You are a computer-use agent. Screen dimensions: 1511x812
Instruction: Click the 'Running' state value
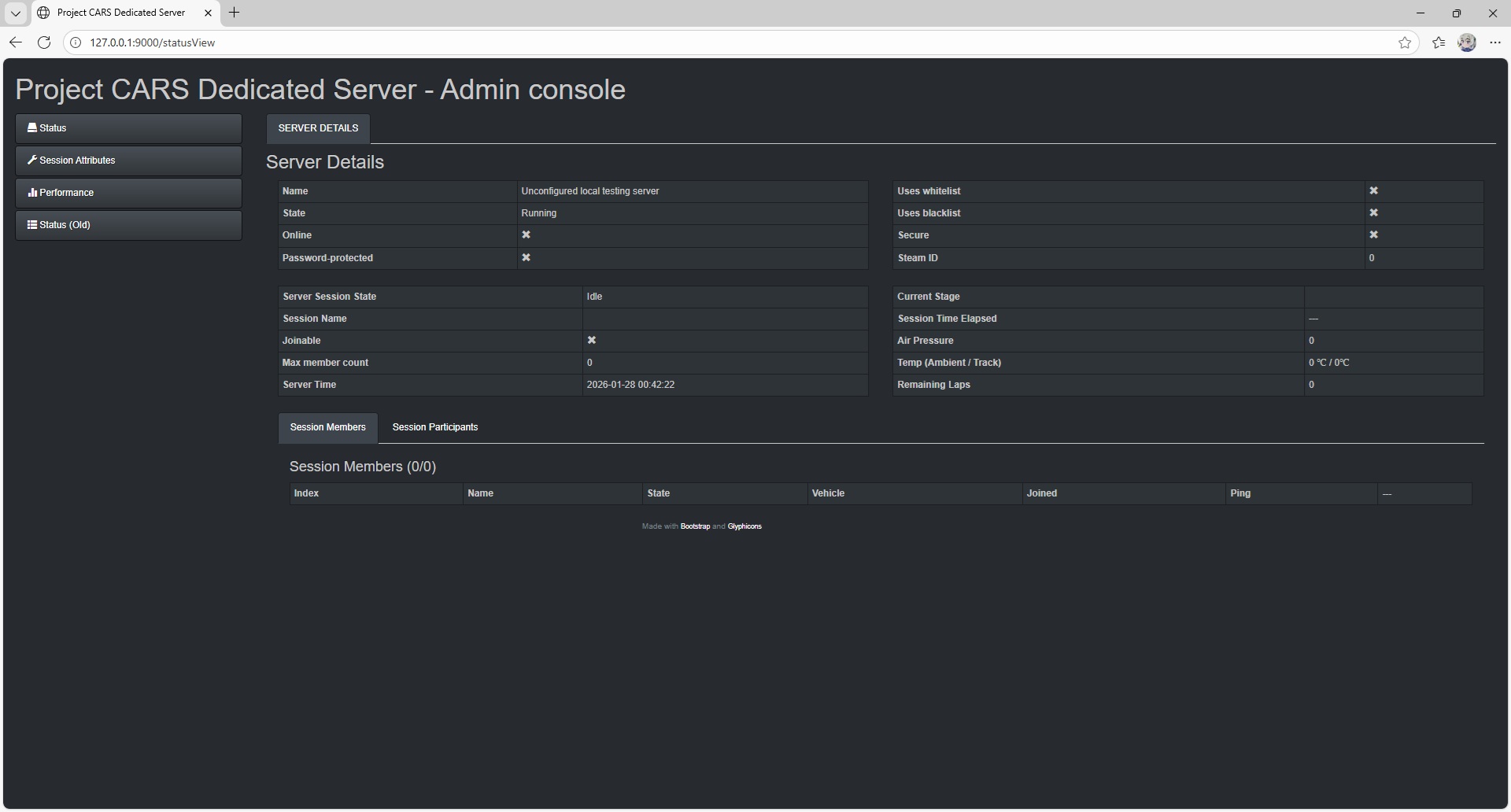tap(539, 213)
